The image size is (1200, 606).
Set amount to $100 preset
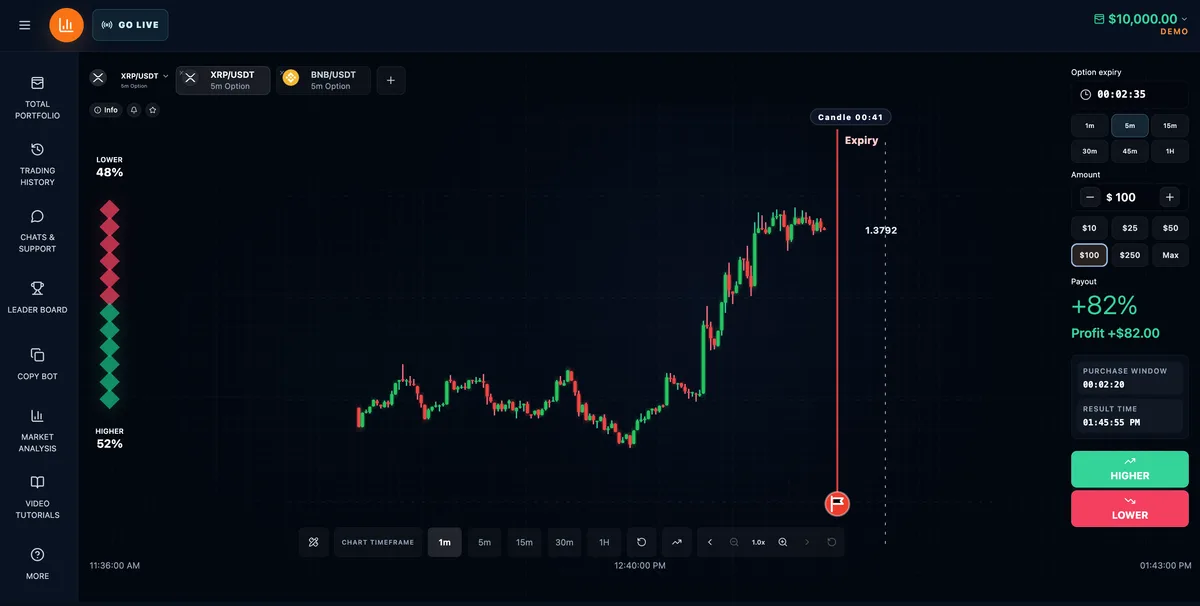(x=1089, y=255)
